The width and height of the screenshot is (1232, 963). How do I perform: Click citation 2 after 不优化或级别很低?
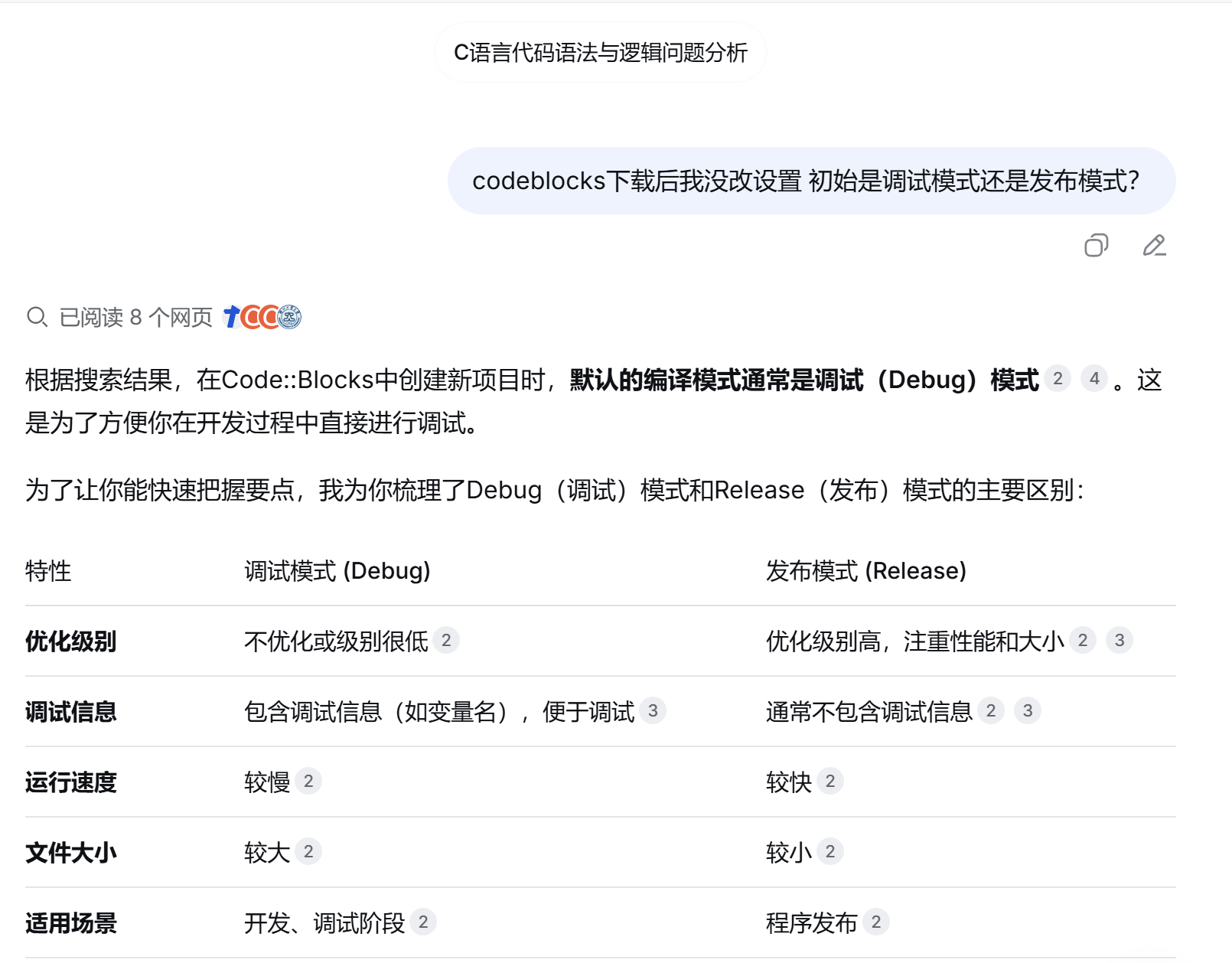click(x=448, y=640)
